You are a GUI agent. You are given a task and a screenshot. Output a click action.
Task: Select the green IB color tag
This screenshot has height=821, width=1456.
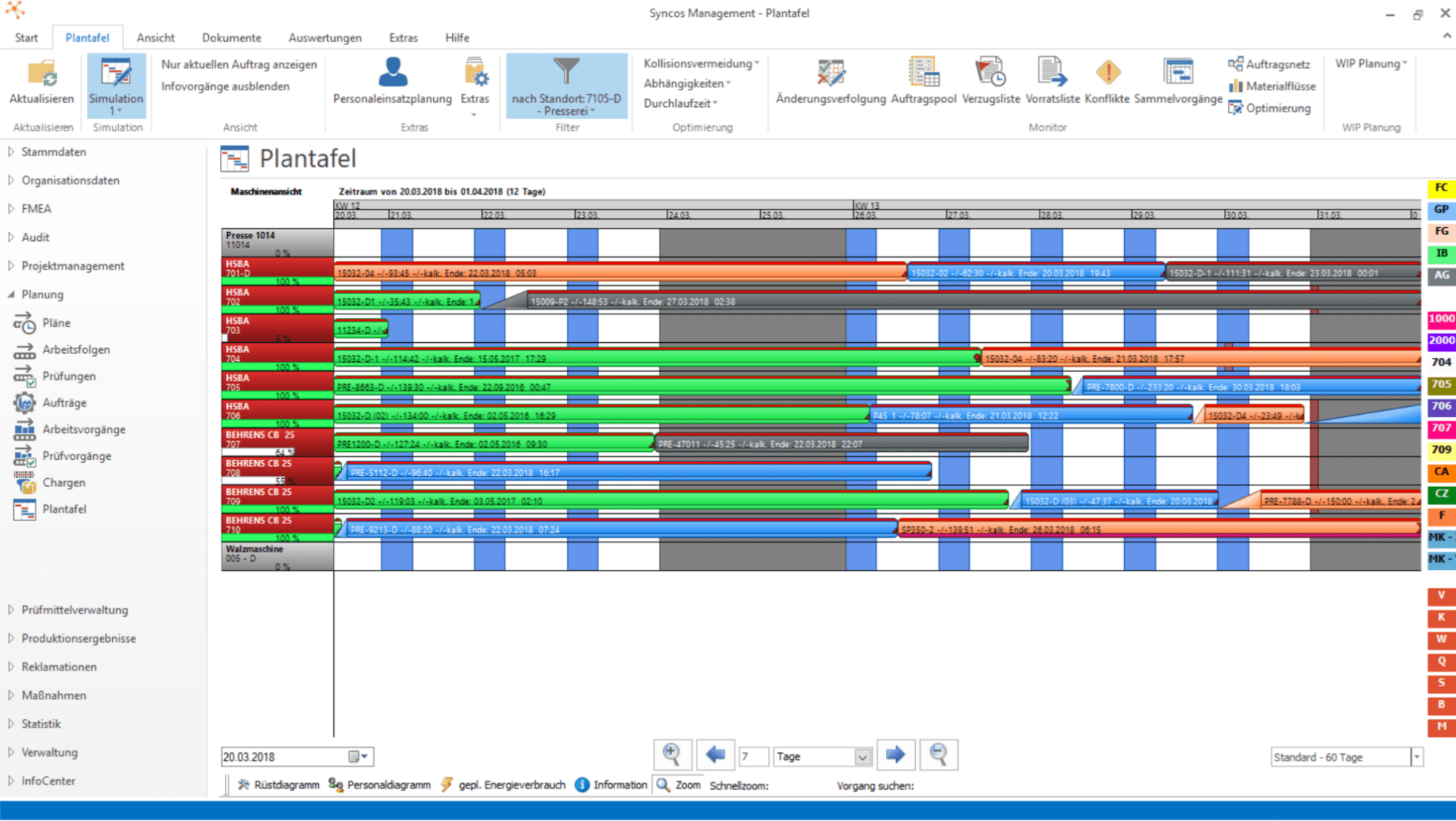(1441, 253)
